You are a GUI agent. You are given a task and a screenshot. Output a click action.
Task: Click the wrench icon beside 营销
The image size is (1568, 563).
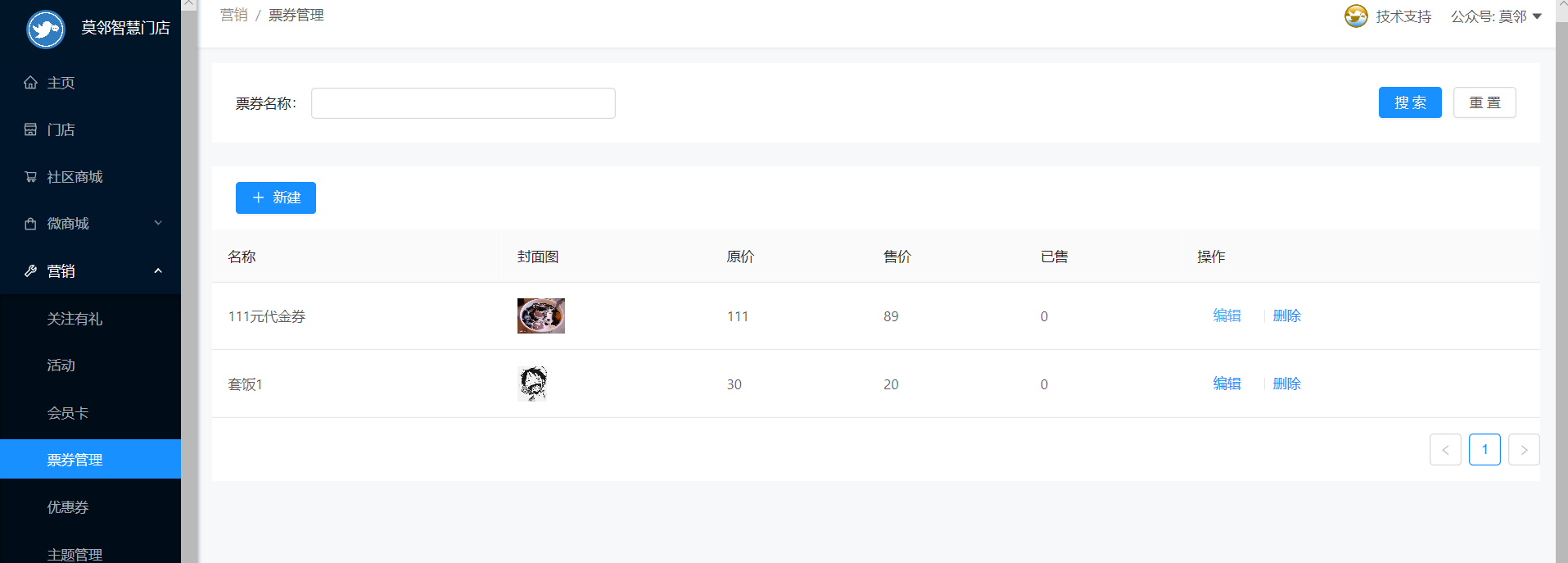coord(31,271)
